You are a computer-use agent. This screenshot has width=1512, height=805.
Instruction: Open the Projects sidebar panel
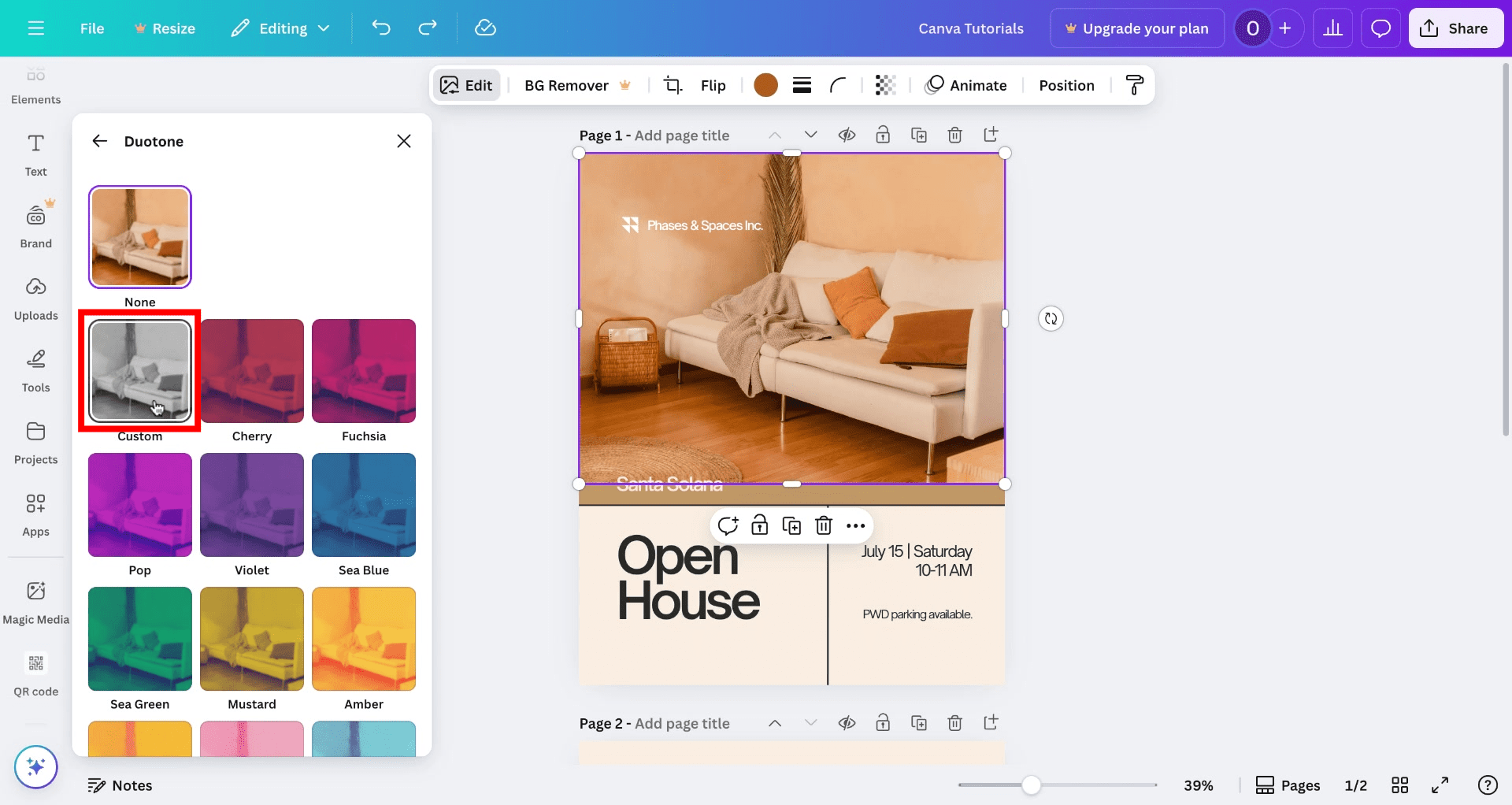tap(35, 443)
